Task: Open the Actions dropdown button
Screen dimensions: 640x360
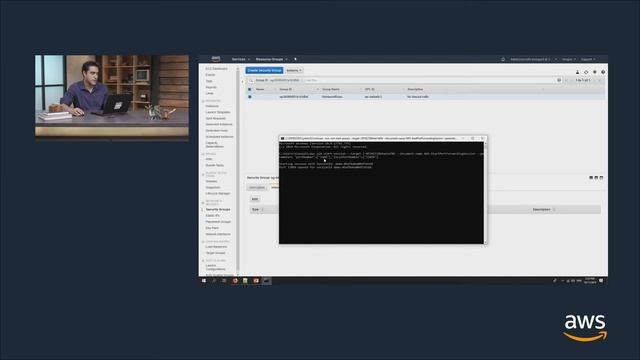Action: coord(294,71)
